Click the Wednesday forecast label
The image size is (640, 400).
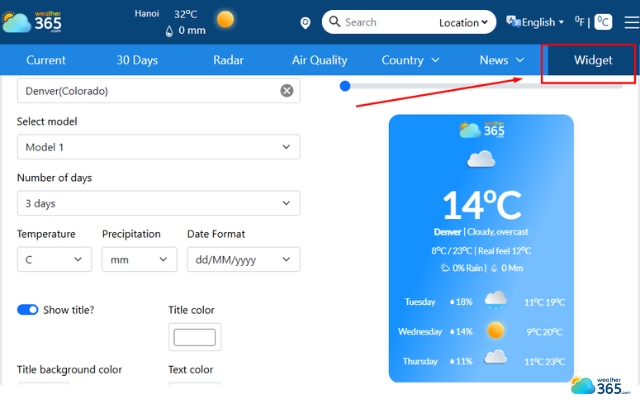pyautogui.click(x=420, y=331)
